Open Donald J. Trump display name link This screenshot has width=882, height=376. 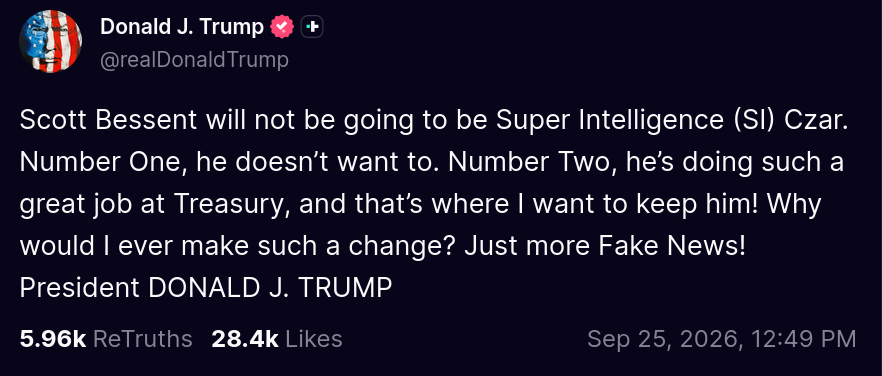[x=182, y=26]
